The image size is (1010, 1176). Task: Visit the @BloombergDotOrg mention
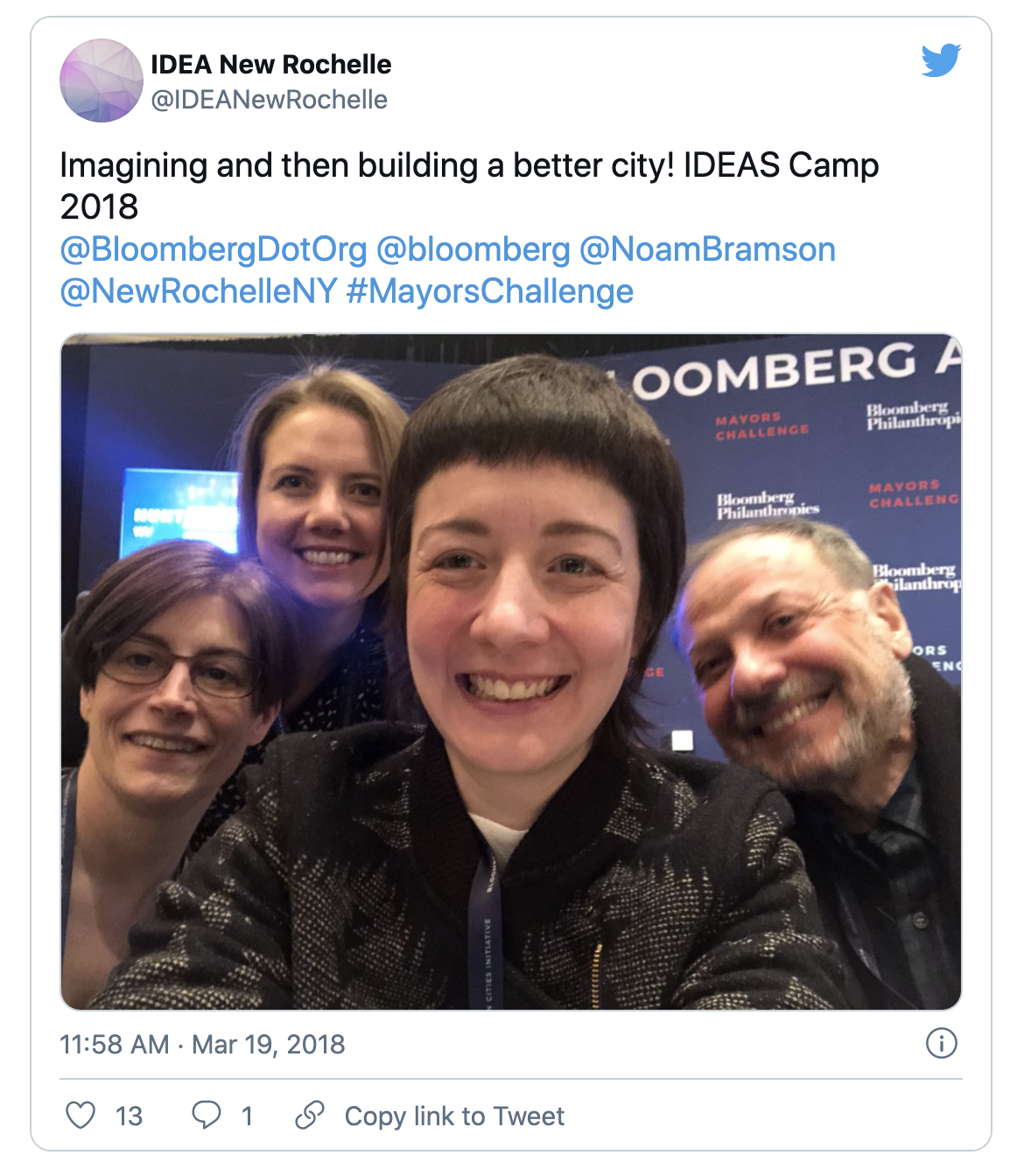coord(214,249)
